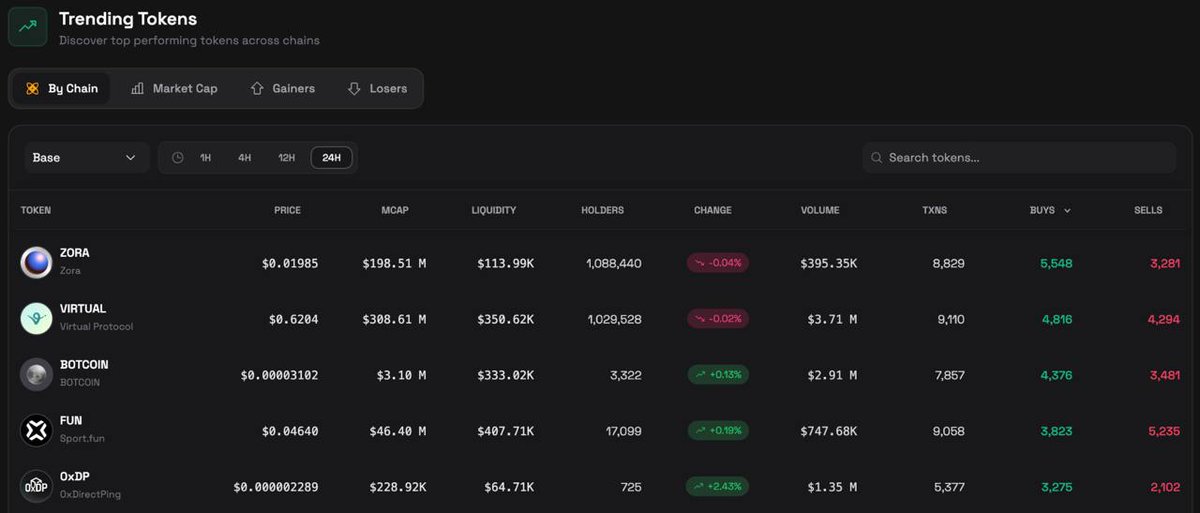
Task: Sort by the BUYS column header
Action: pyautogui.click(x=1050, y=211)
